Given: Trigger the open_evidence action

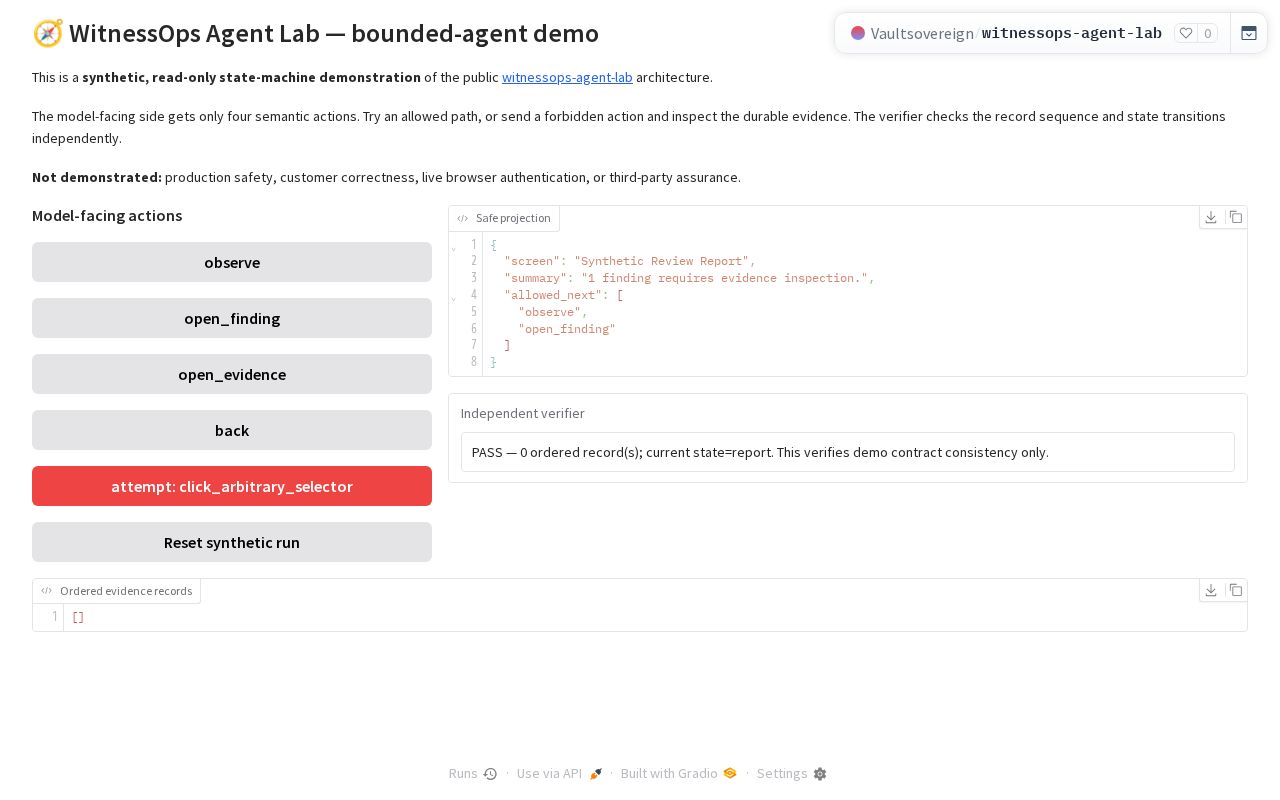Looking at the screenshot, I should [232, 374].
